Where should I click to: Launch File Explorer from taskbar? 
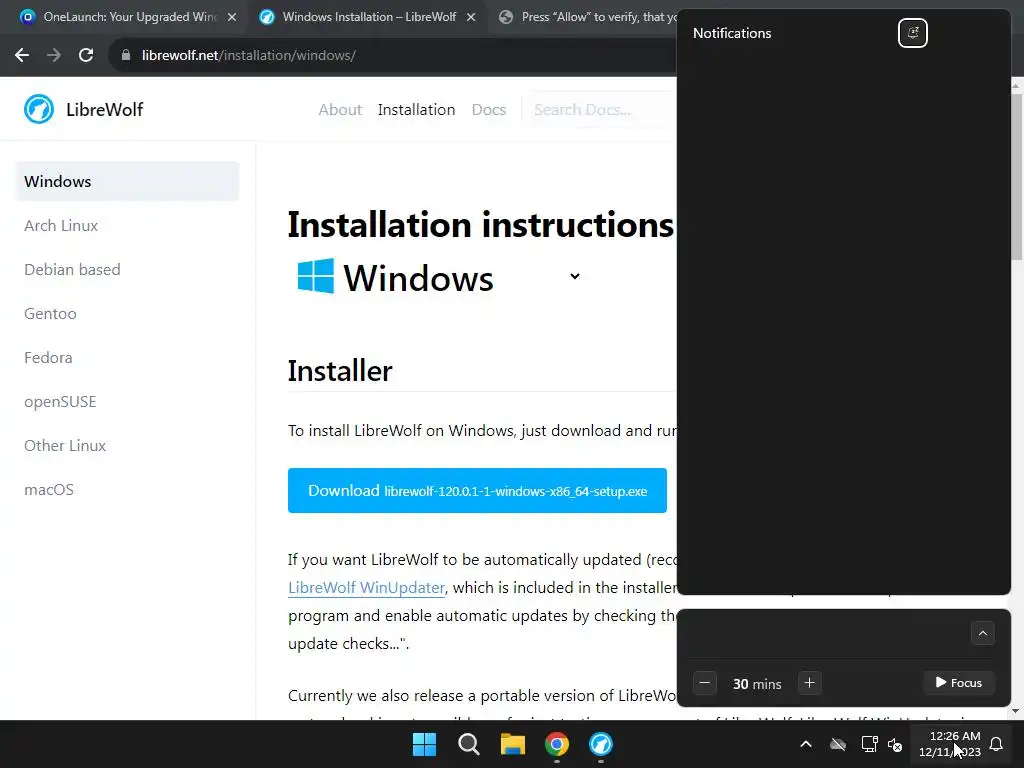coord(513,744)
